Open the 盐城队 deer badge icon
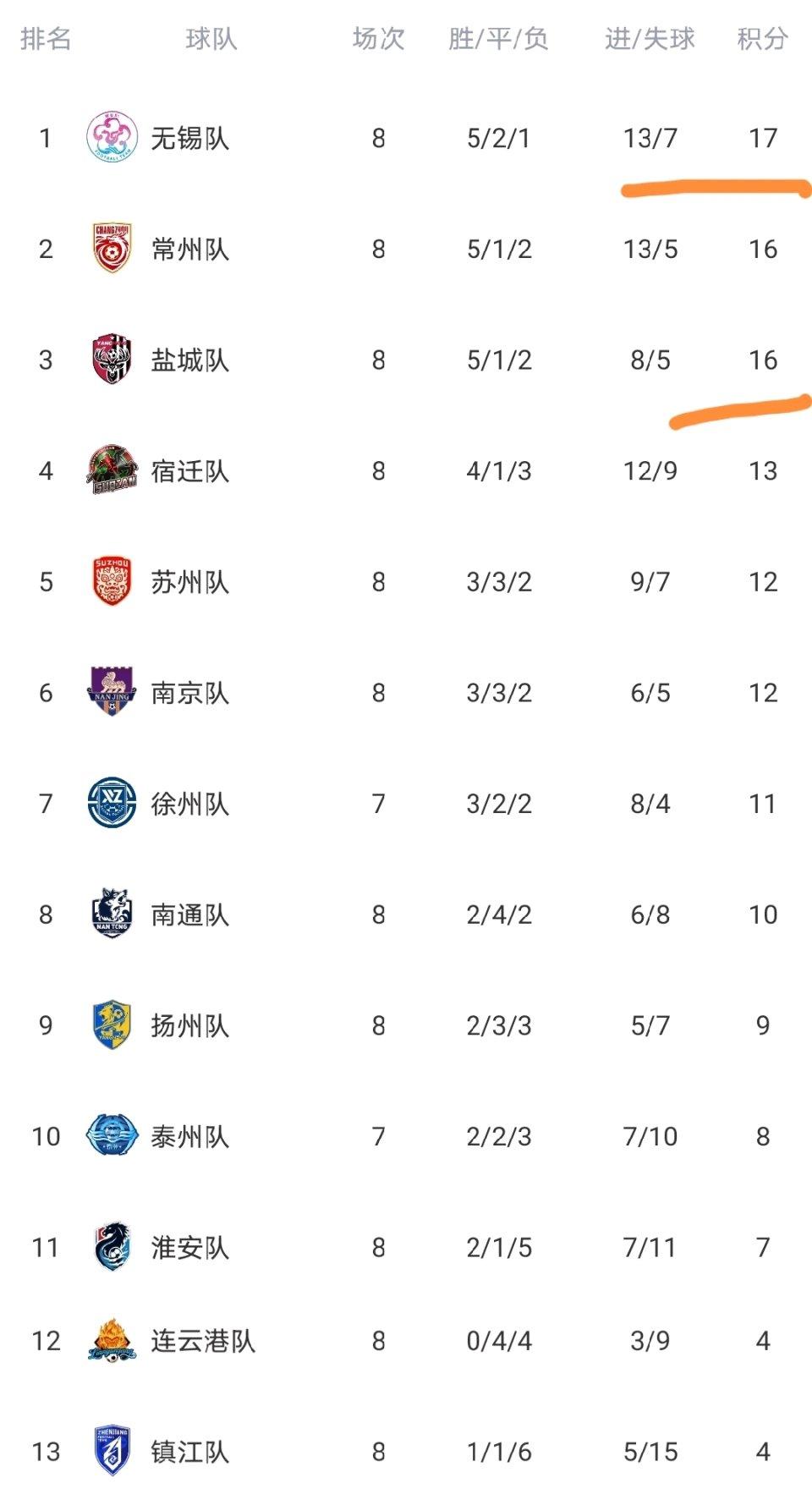Screen dimensions: 812x1505 coord(112,360)
